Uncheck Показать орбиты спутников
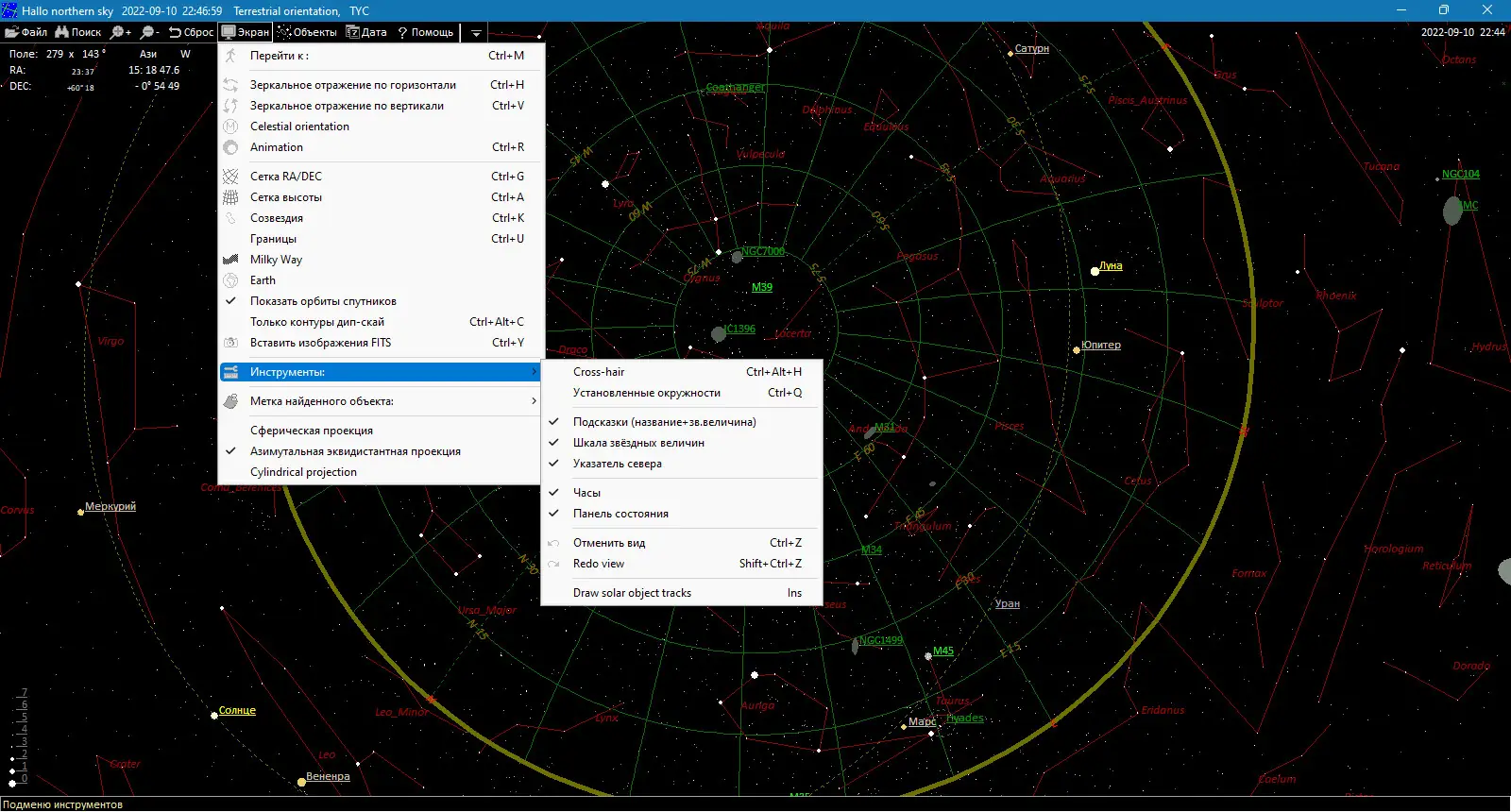 (x=322, y=301)
